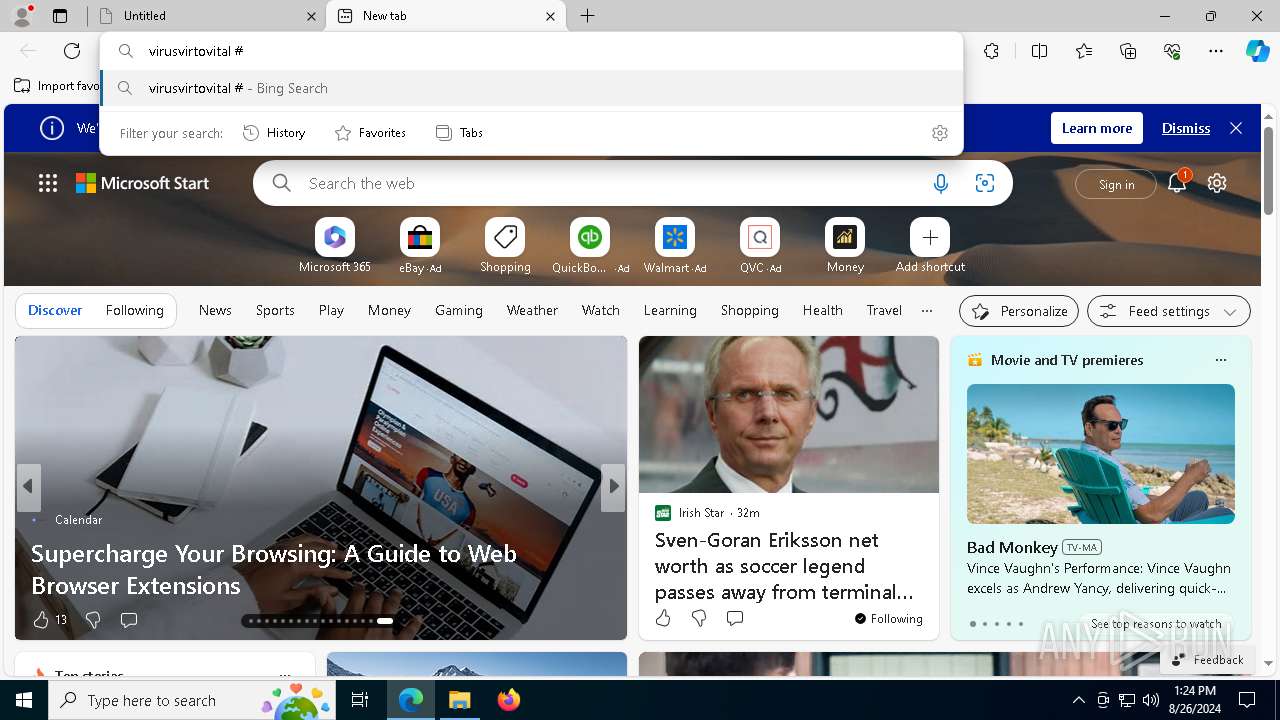The height and width of the screenshot is (720, 1280).
Task: Open Microsoft apps grid launcher
Action: (x=48, y=183)
